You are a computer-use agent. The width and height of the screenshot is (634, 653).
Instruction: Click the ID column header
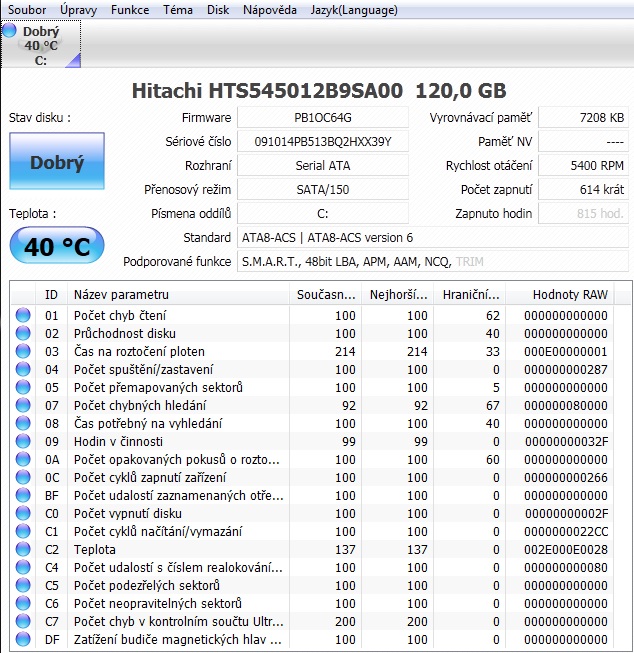51,294
